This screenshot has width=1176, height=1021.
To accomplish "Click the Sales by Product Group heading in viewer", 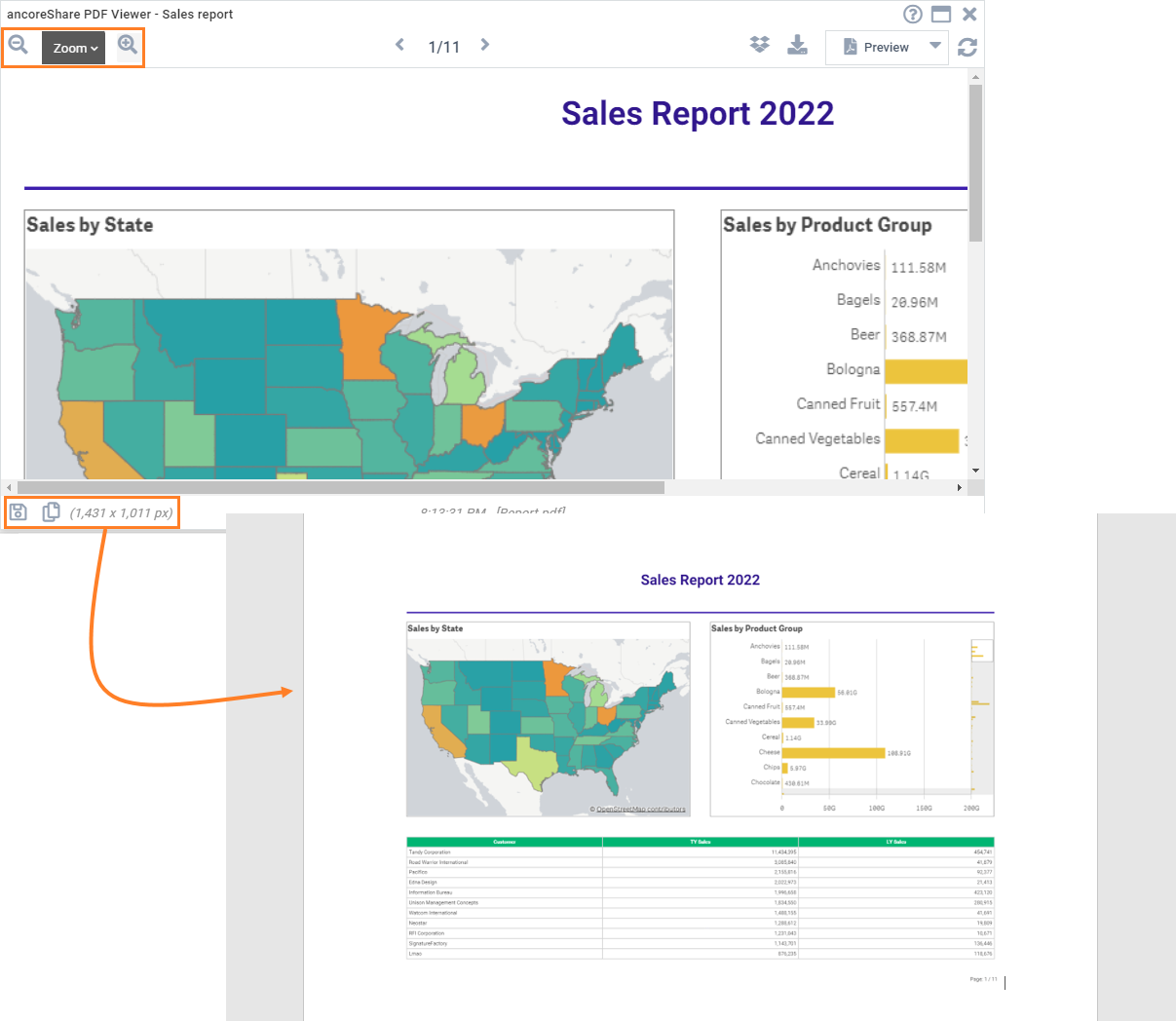I will (827, 225).
